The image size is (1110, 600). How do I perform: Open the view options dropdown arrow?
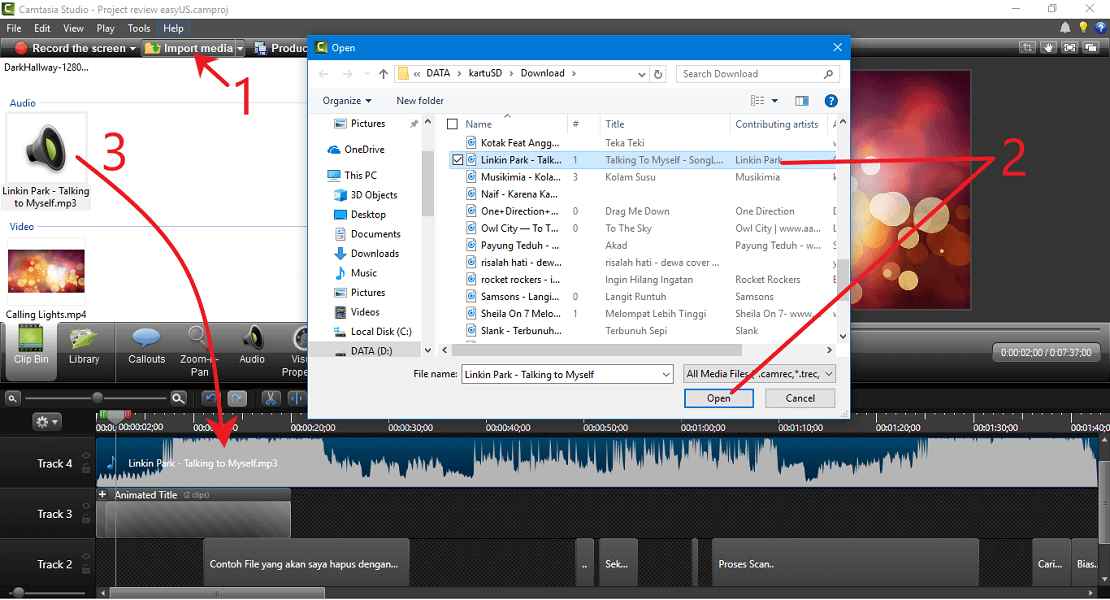tap(774, 100)
